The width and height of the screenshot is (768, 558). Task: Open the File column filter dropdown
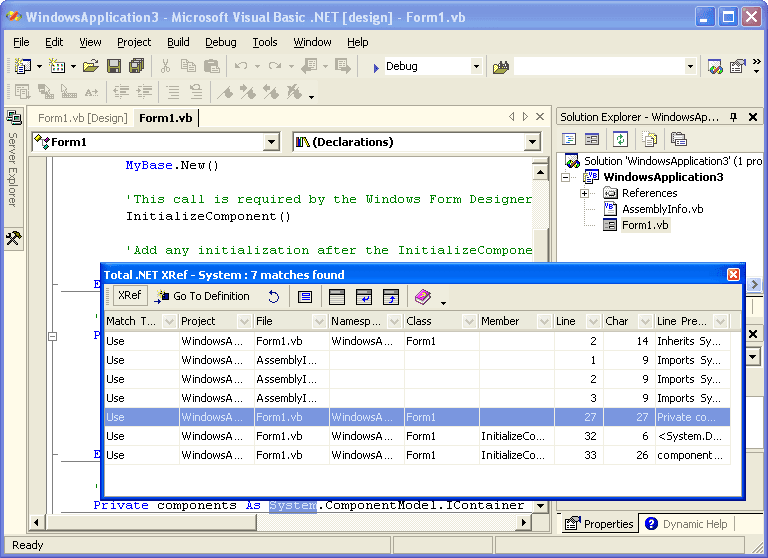(319, 321)
